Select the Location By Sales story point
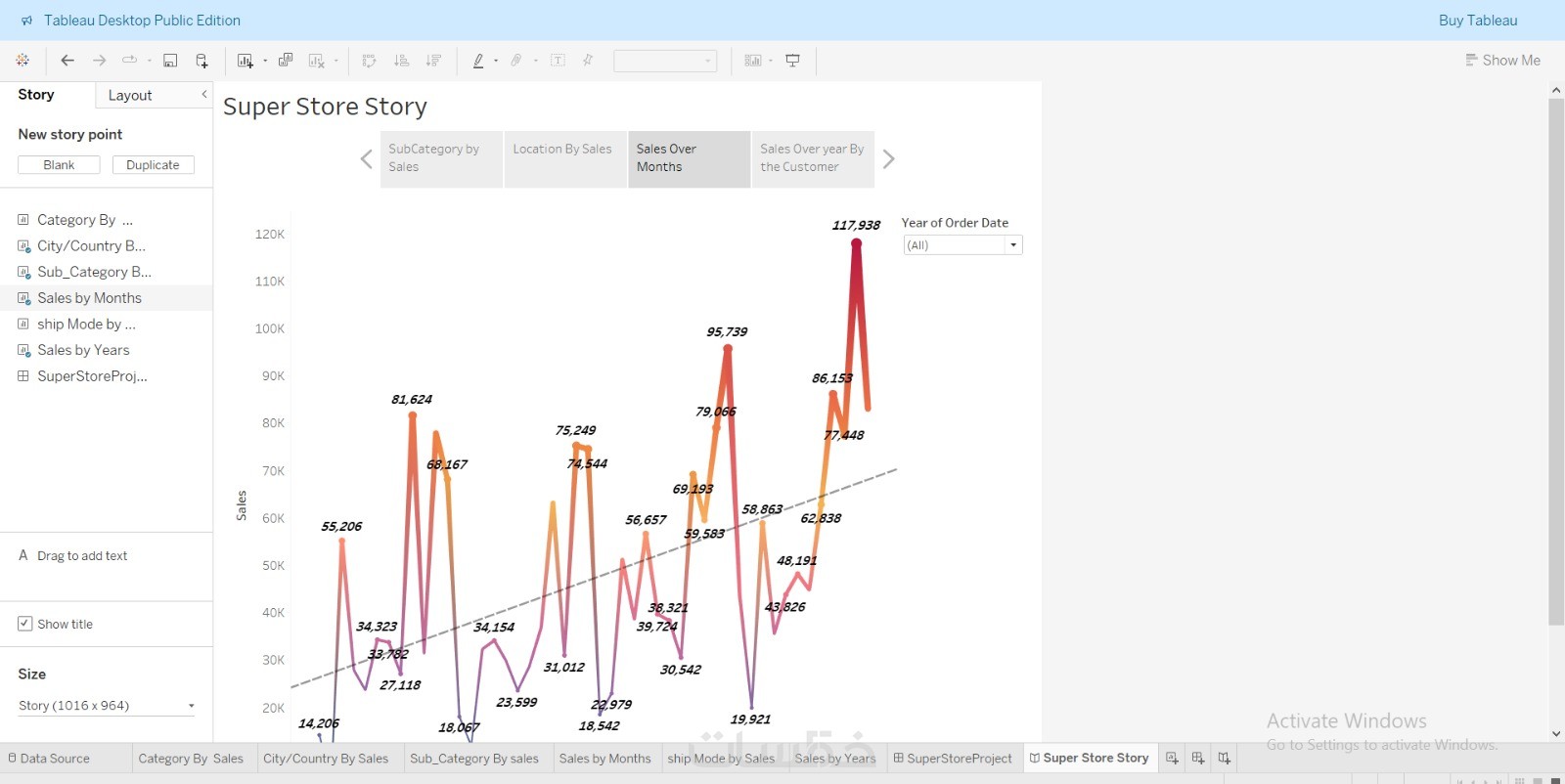Screen dimensions: 1565x784 565,158
